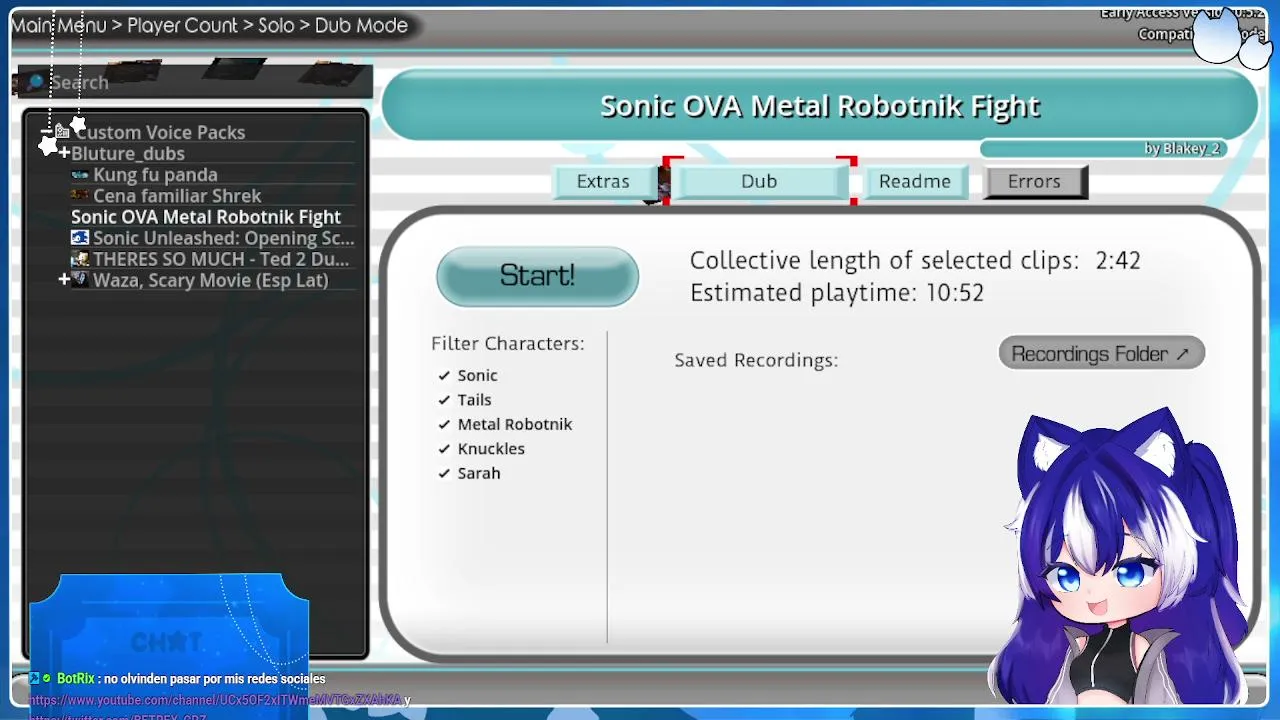Expand the Waza, Scary Movie entry

(x=64, y=280)
